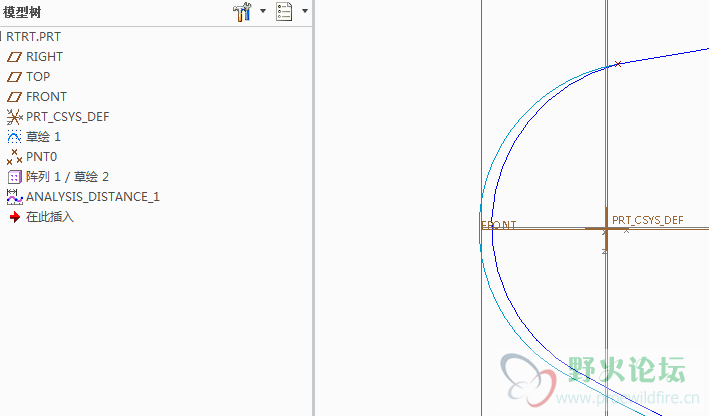Click the PRT_CSYS_DEF coordinate system icon

(14, 117)
